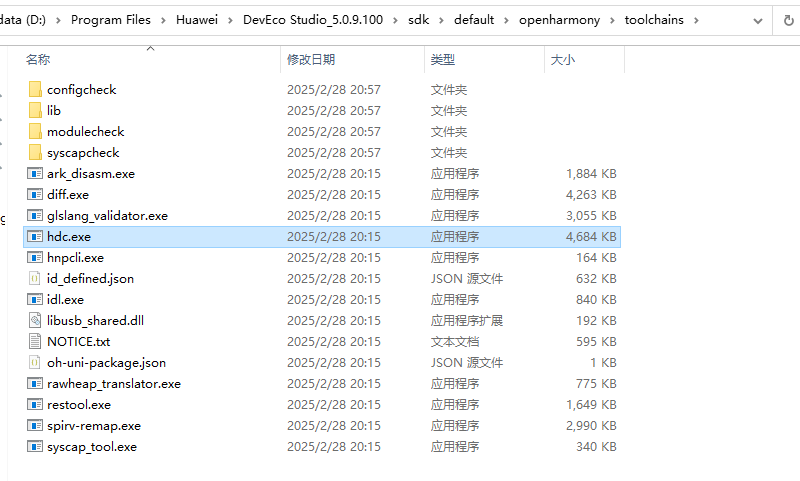Expand the chevron after DevEco Studio_5.0.9.100

tap(395, 20)
